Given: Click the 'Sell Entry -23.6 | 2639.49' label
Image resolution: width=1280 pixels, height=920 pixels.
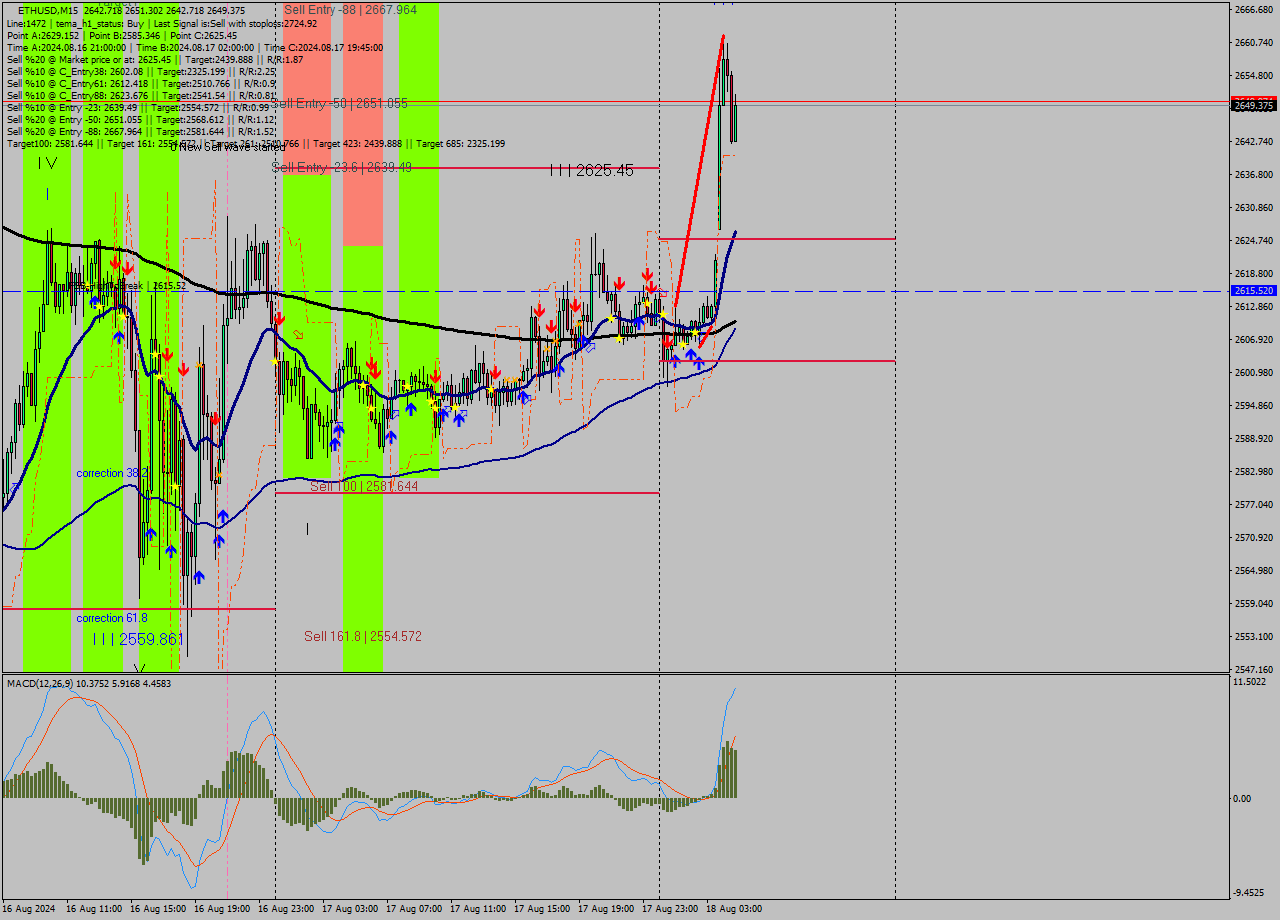Looking at the screenshot, I should [342, 167].
